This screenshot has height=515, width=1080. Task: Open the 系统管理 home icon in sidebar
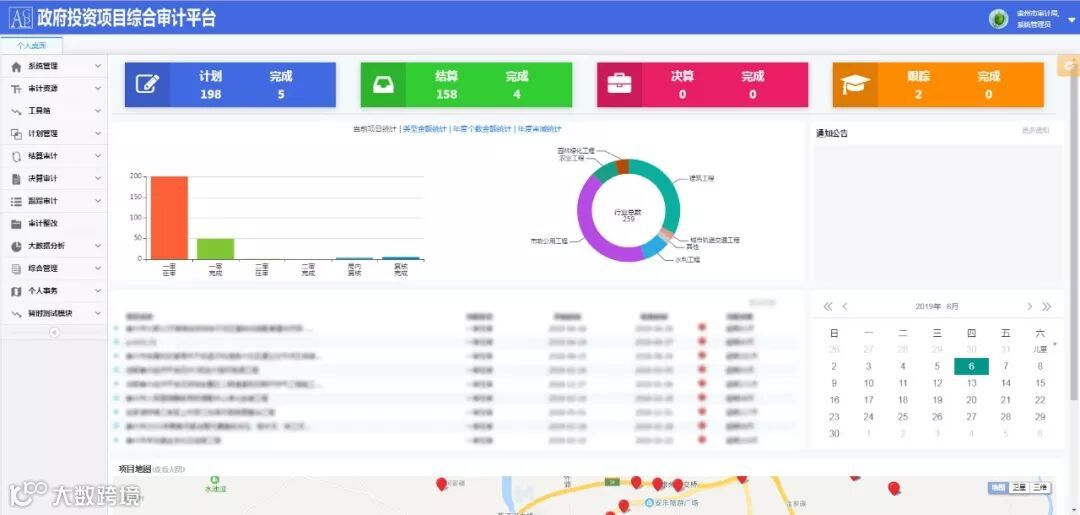pyautogui.click(x=17, y=66)
